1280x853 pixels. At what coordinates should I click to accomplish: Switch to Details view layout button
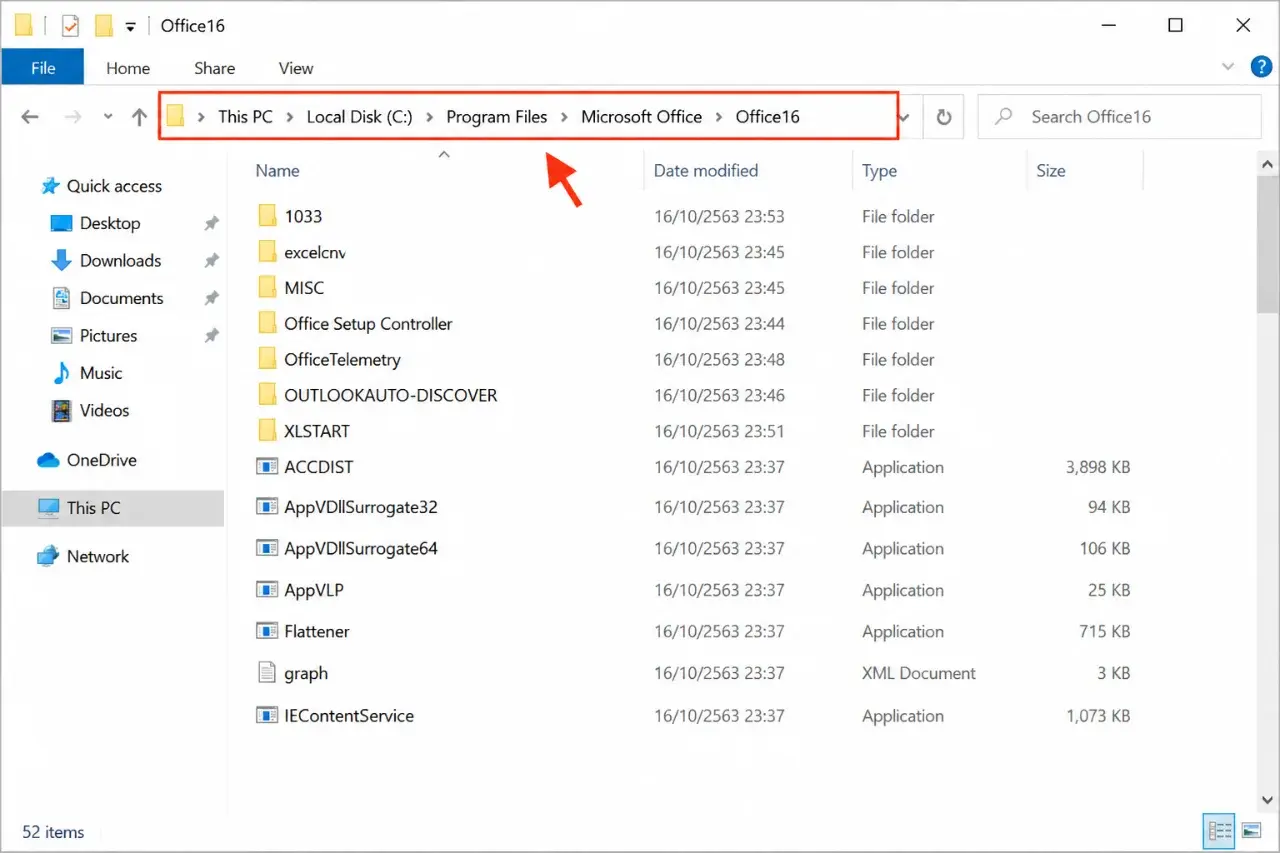[1219, 831]
